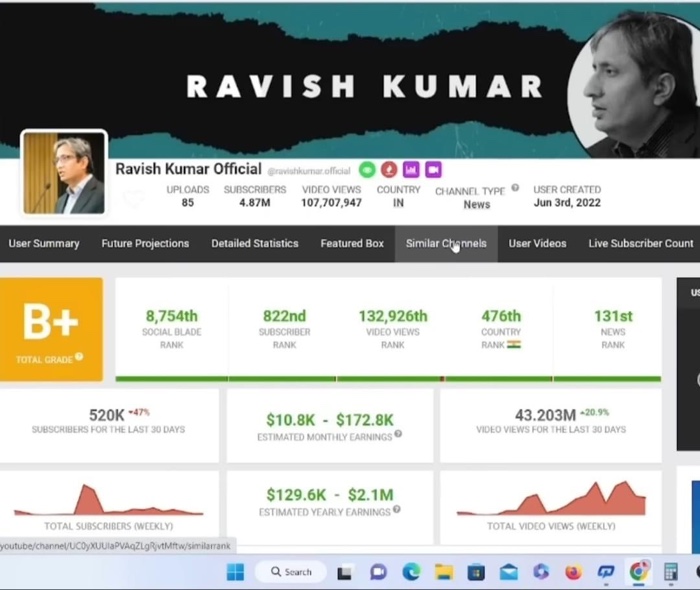Image resolution: width=700 pixels, height=590 pixels.
Task: Open the Mail app in the taskbar
Action: point(508,572)
